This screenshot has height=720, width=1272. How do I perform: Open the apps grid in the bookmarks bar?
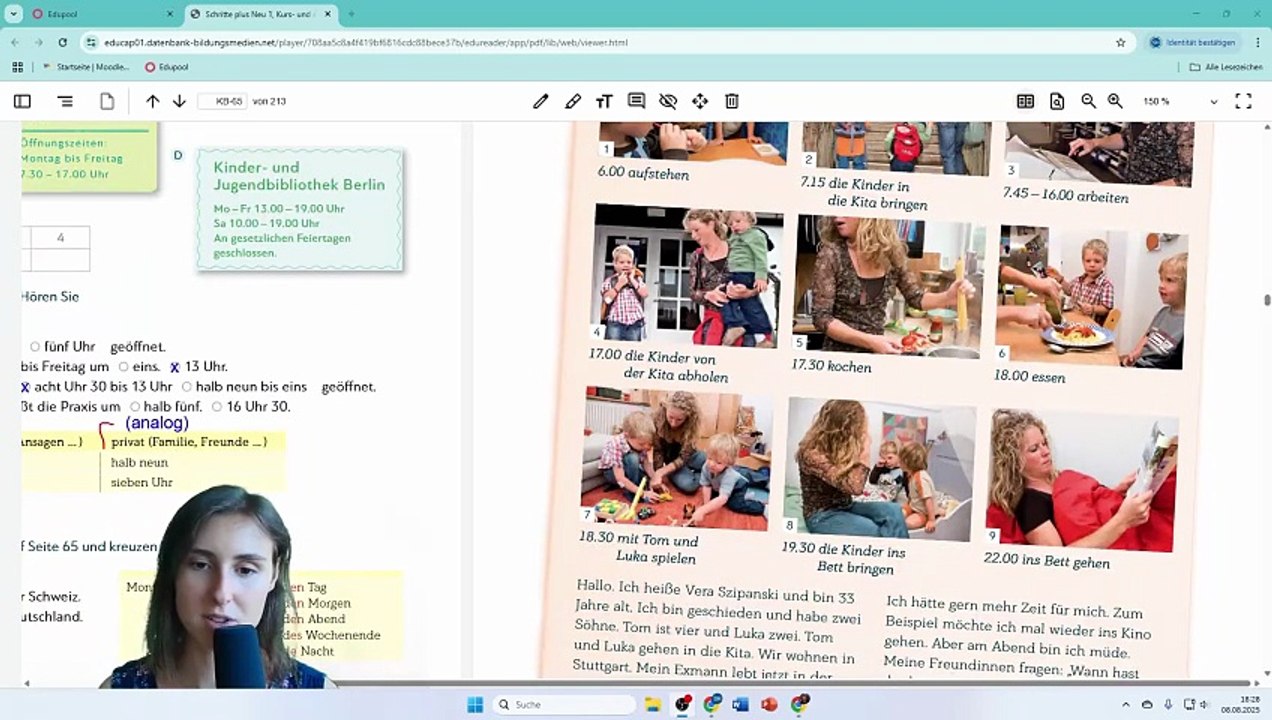point(17,67)
